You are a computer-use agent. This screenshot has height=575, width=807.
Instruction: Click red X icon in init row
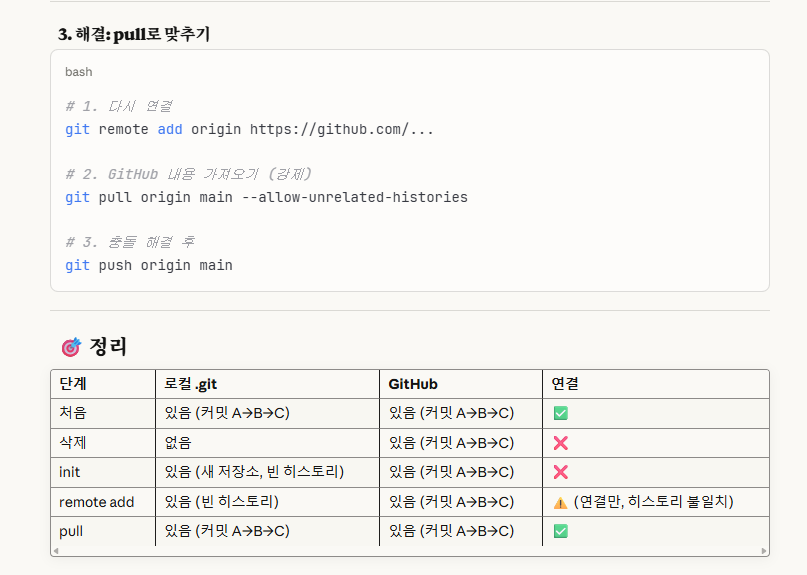[560, 472]
